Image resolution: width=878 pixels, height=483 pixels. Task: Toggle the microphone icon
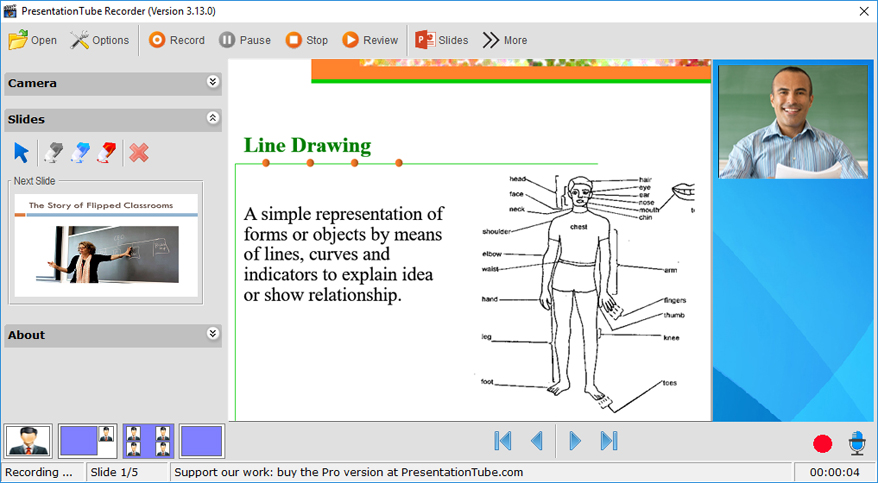pos(857,442)
